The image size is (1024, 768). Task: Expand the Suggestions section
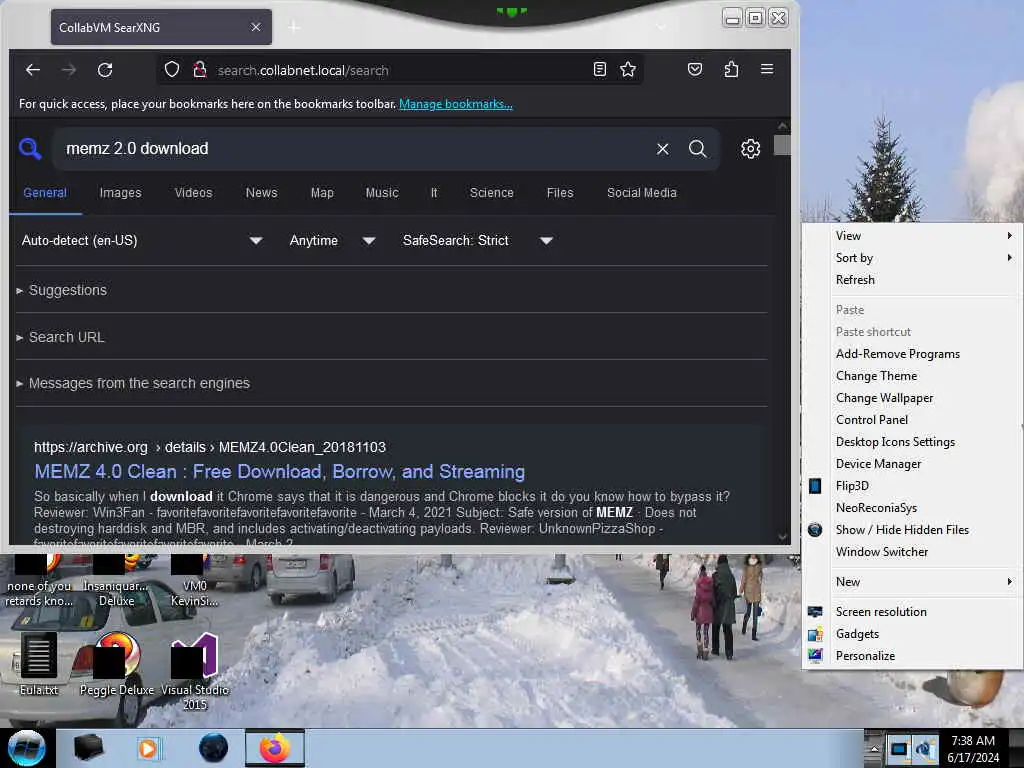coord(61,290)
